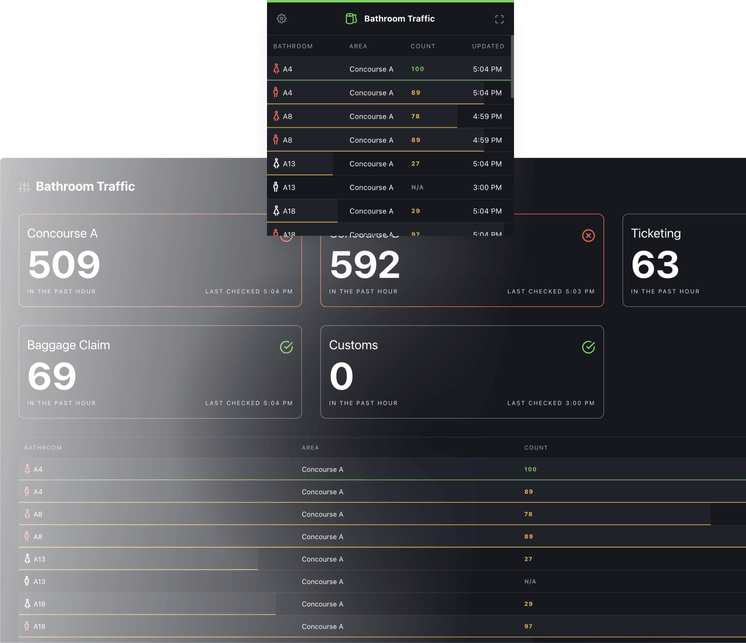Image resolution: width=746 pixels, height=643 pixels.
Task: Click N/A count in popup A13 row
Action: coord(417,187)
